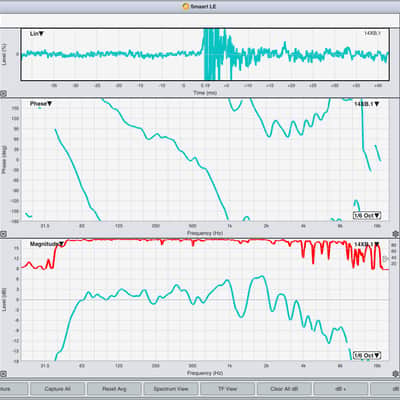This screenshot has height=400, width=400.
Task: Click the Frequency (Hz) label under magnitude graph
Action: pos(205,373)
